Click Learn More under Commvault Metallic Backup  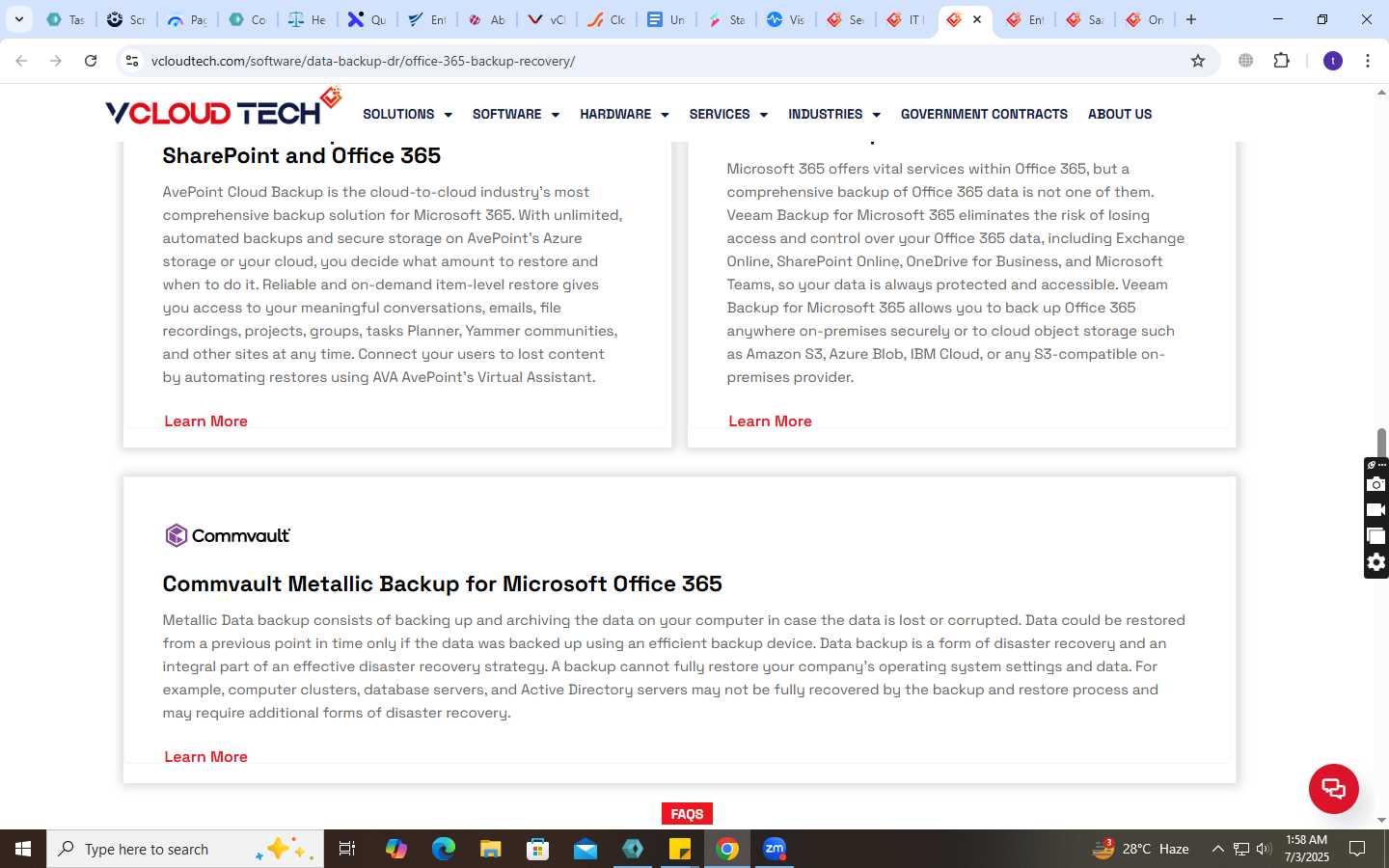205,756
